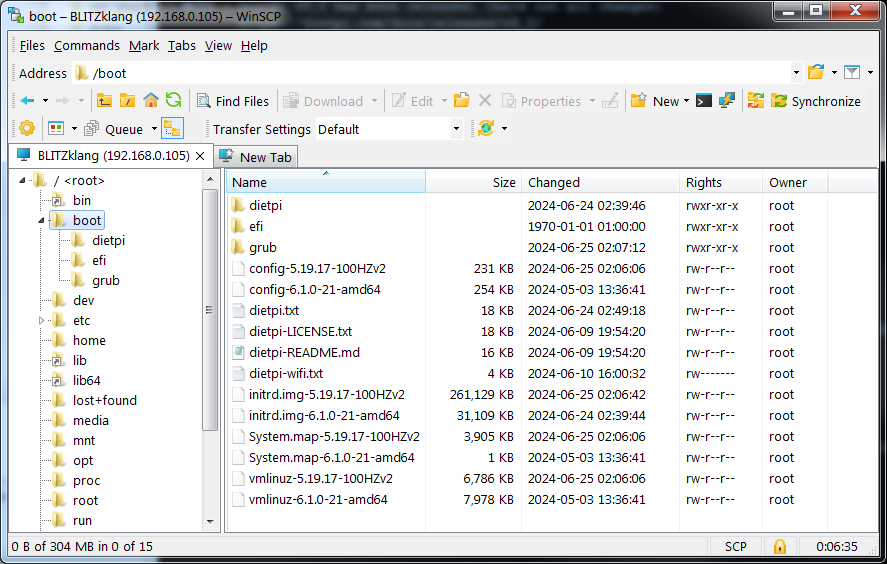This screenshot has height=564, width=887.
Task: Click session encryption lock icon in status bar
Action: click(x=779, y=547)
